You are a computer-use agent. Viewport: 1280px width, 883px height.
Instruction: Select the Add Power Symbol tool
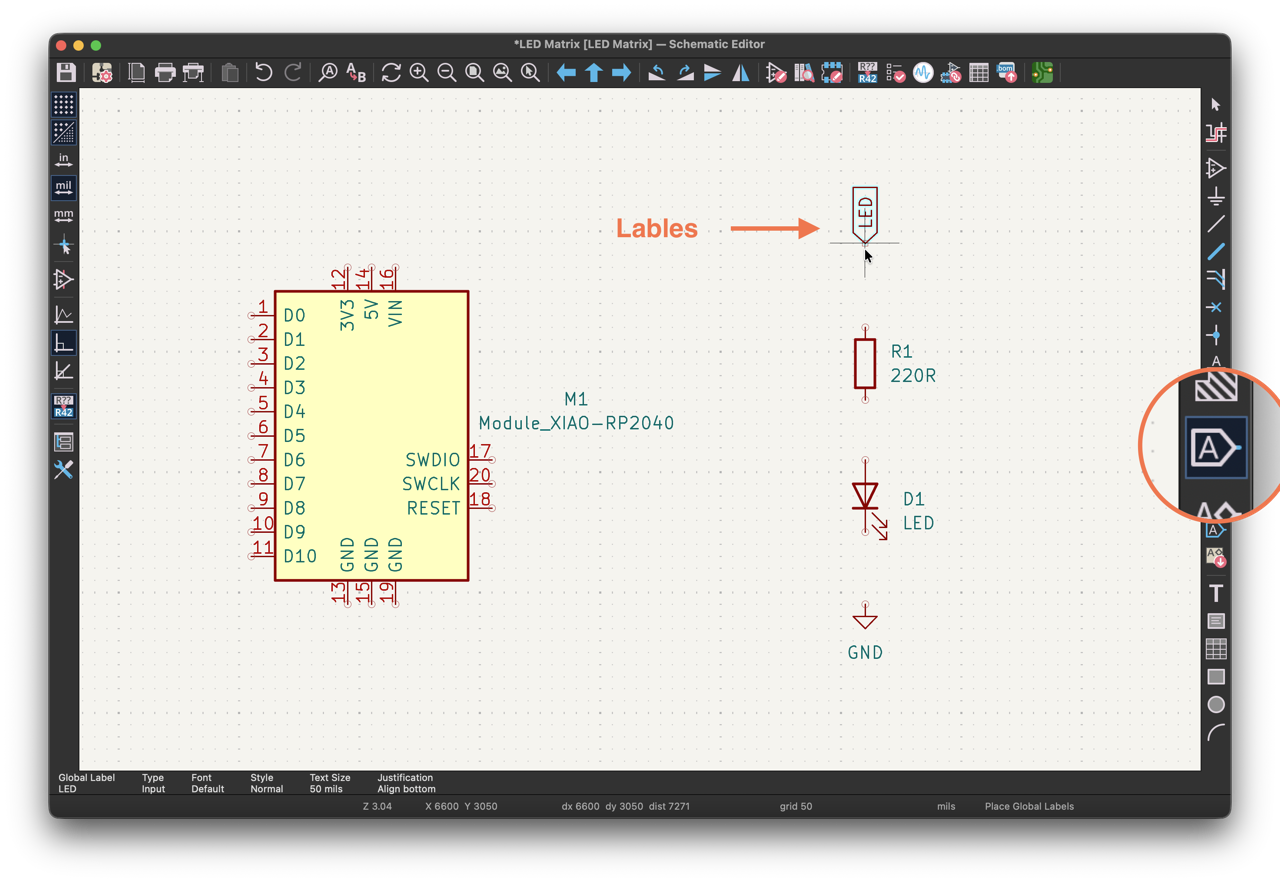tap(1216, 195)
